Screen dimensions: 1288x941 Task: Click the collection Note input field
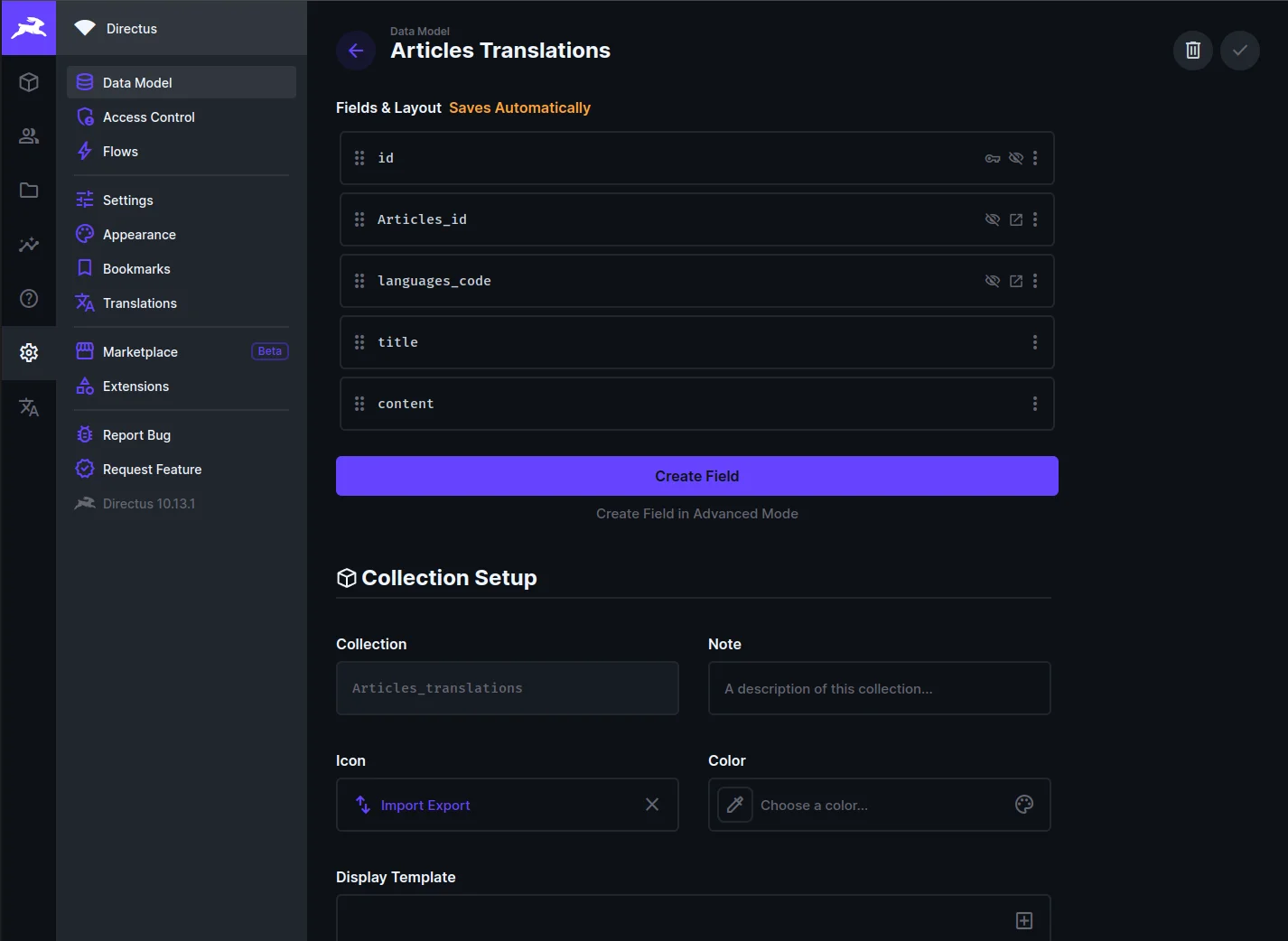click(879, 688)
